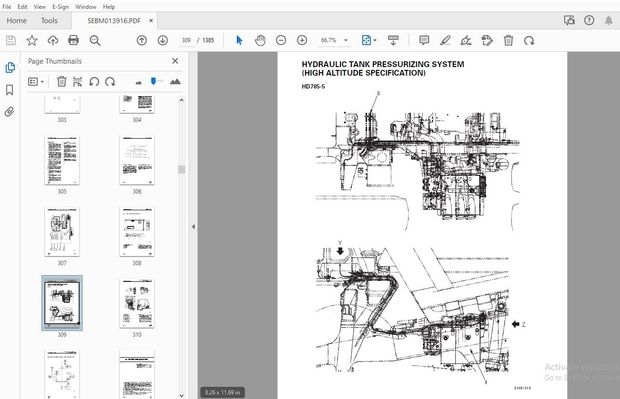Image resolution: width=620 pixels, height=399 pixels.
Task: Click the page number field showing 309
Action: (x=186, y=40)
